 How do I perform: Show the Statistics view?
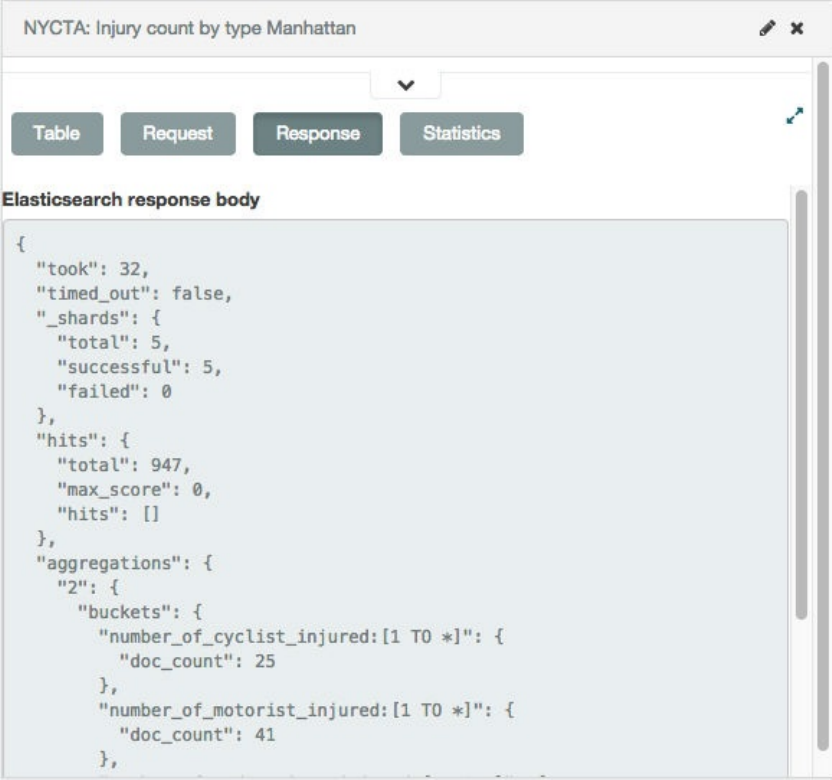461,134
